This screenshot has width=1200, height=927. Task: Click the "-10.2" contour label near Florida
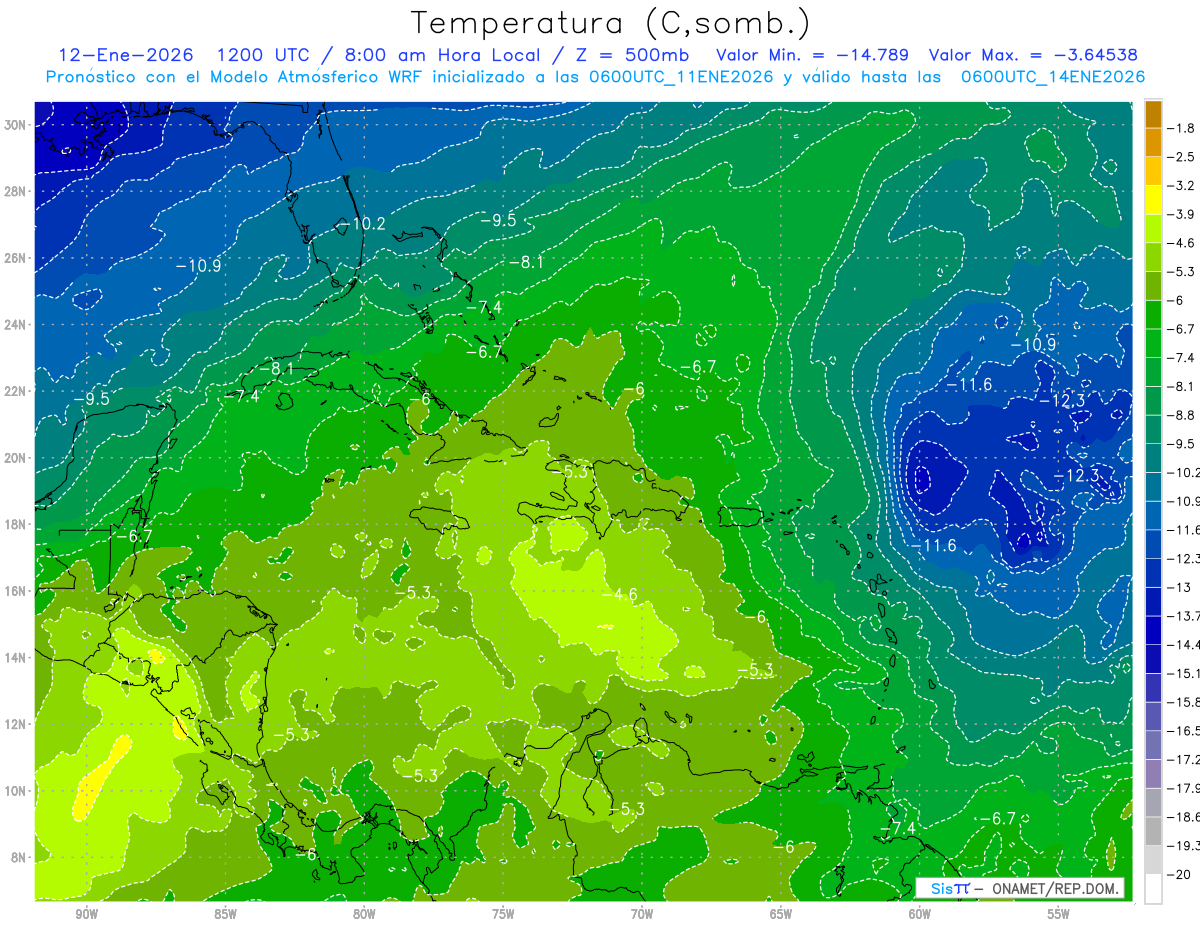click(363, 224)
